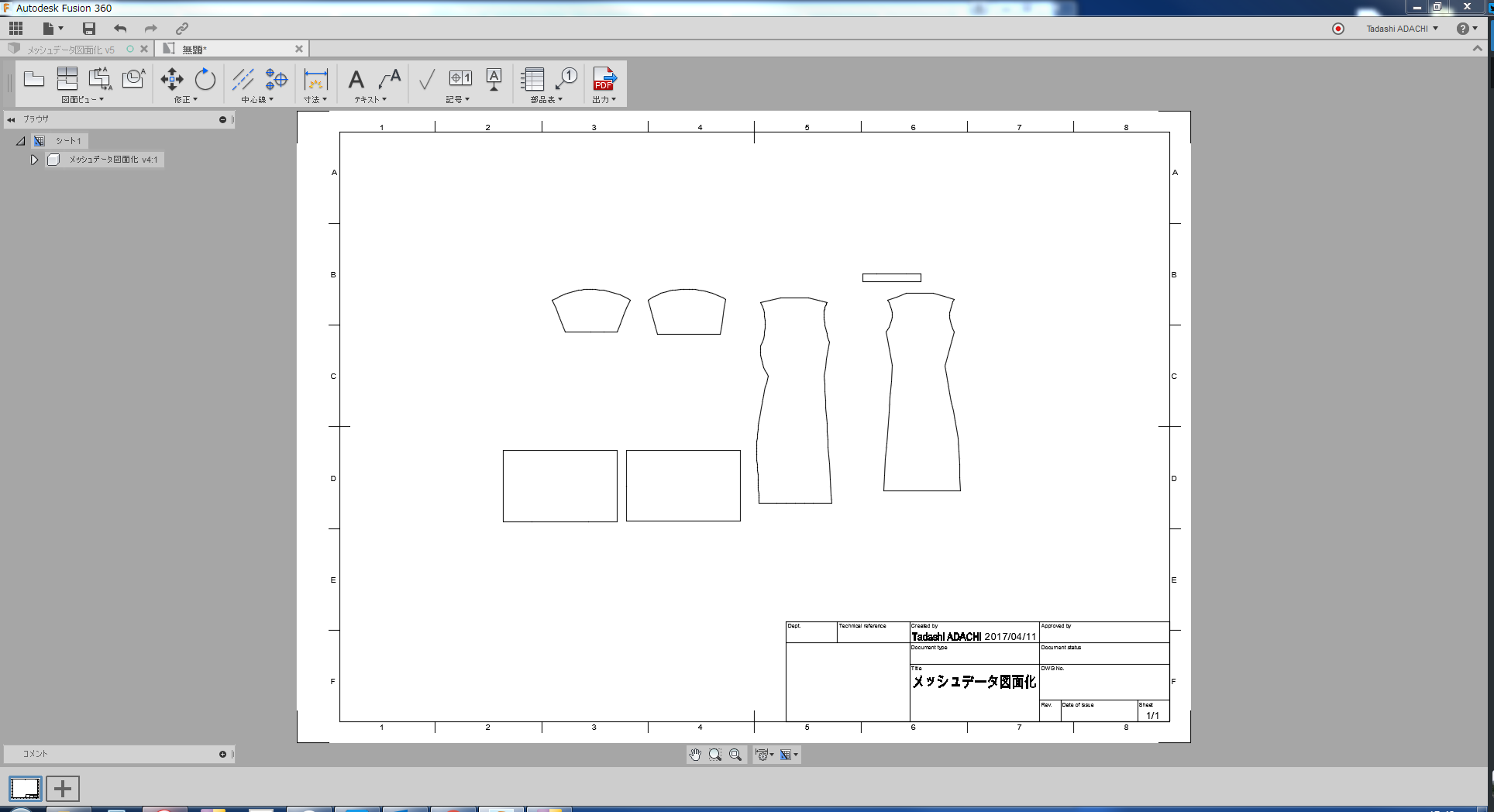Viewport: 1494px width, 812px height.
Task: Click the Base View tool icon
Action: point(34,79)
